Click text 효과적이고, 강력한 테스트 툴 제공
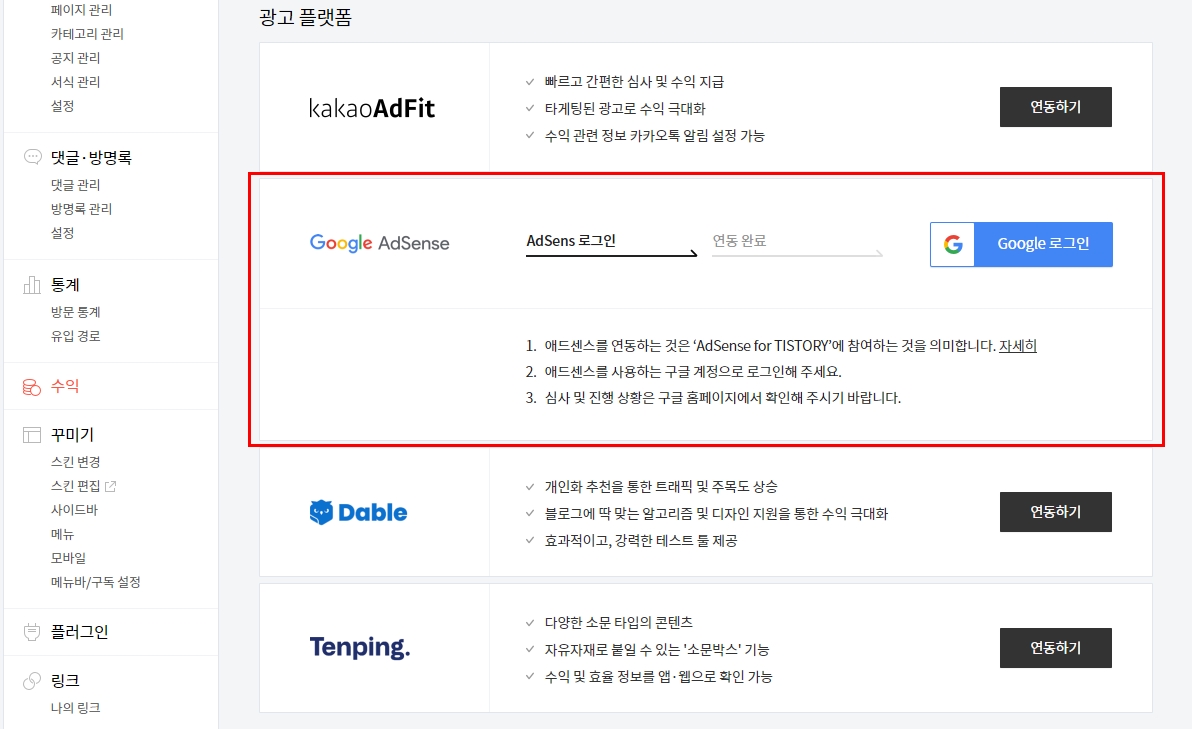Image resolution: width=1192 pixels, height=729 pixels. tap(641, 541)
